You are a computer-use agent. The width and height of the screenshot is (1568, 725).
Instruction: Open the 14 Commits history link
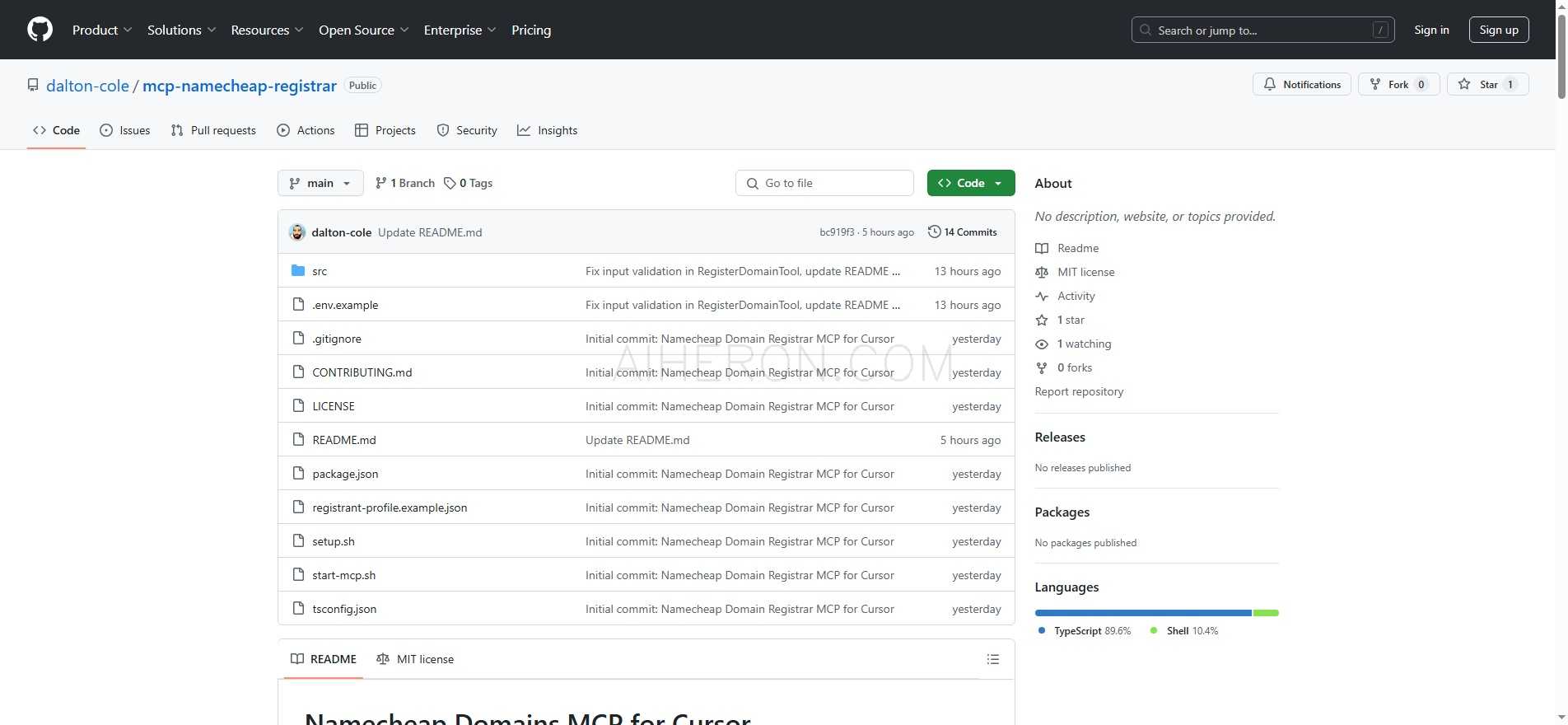tap(962, 232)
